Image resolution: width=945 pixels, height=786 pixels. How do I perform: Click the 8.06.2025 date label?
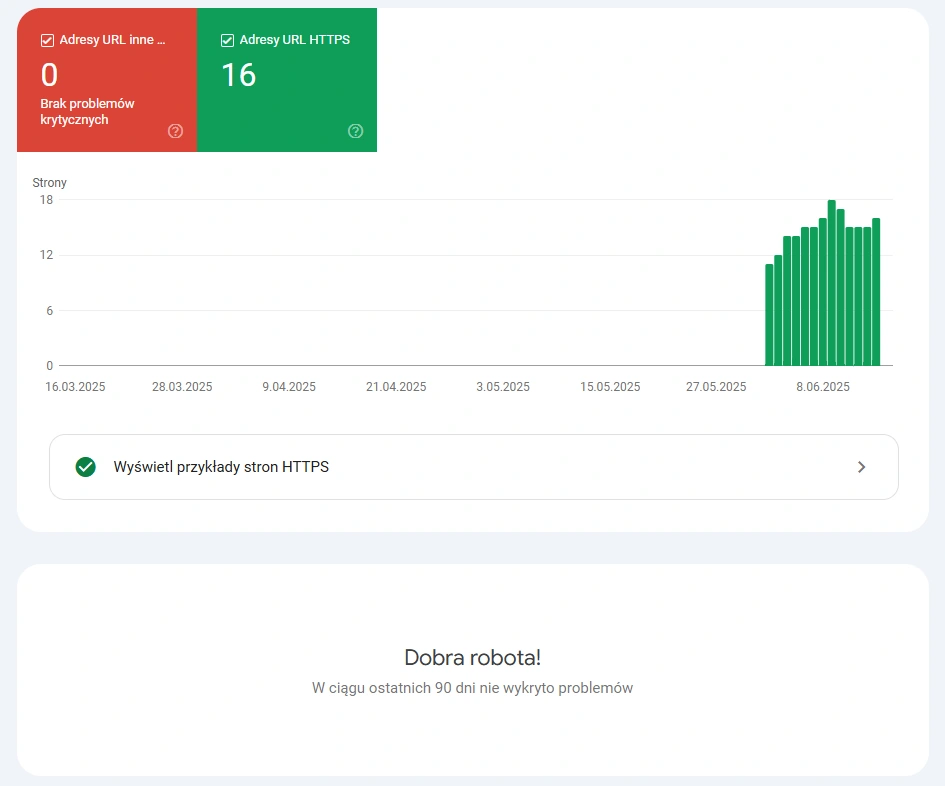pos(823,387)
